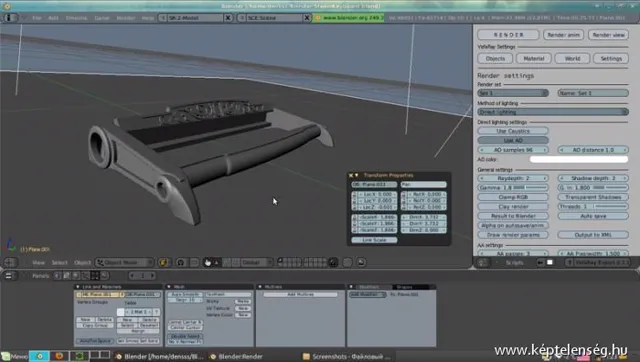This screenshot has width=640, height=362.
Task: Click the www.blender.org link
Action: 349,18
